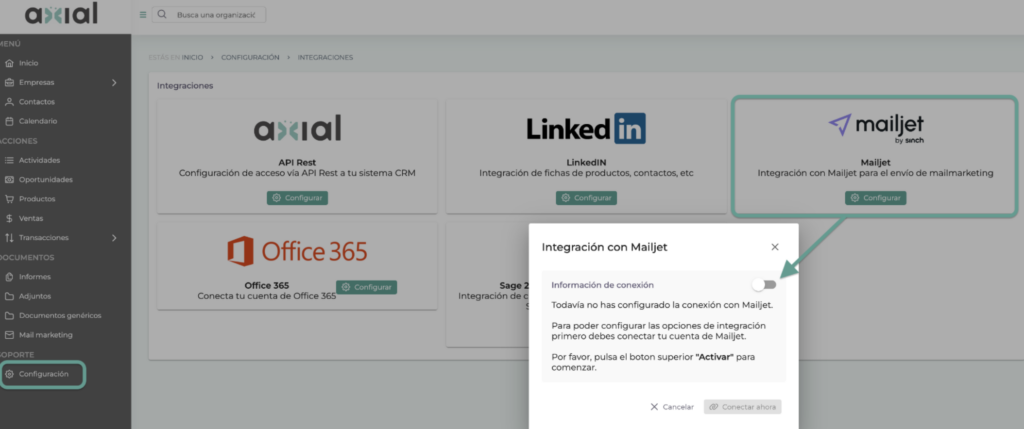Click the Productos cart icon

(x=9, y=199)
